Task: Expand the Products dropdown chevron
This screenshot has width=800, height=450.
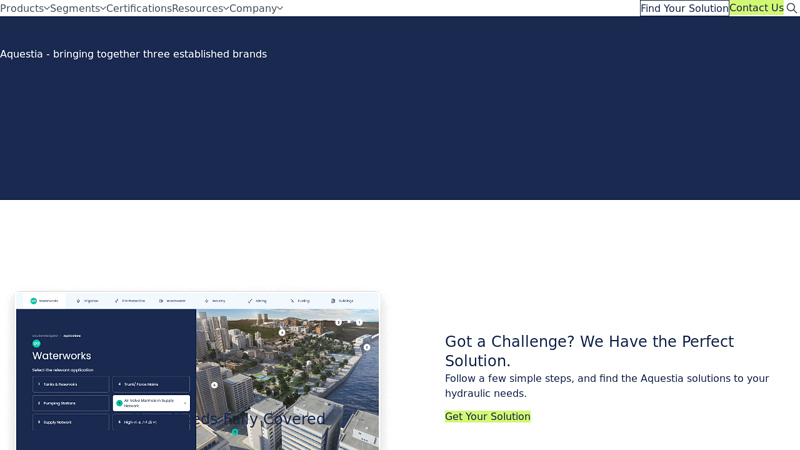Action: (x=47, y=8)
